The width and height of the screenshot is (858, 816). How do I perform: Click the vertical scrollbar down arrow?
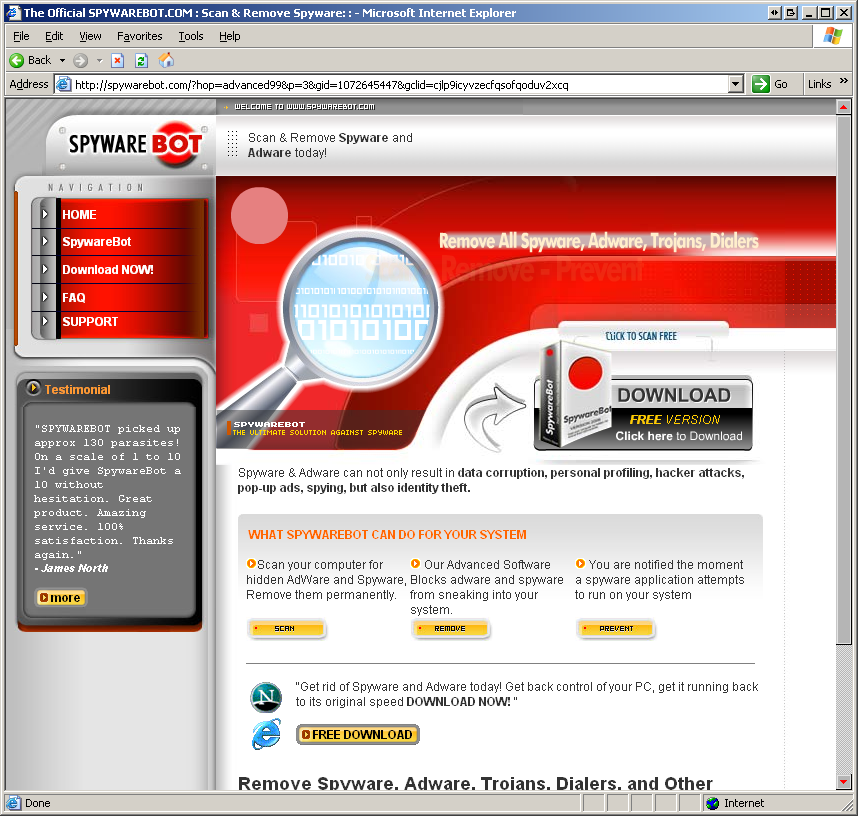843,782
